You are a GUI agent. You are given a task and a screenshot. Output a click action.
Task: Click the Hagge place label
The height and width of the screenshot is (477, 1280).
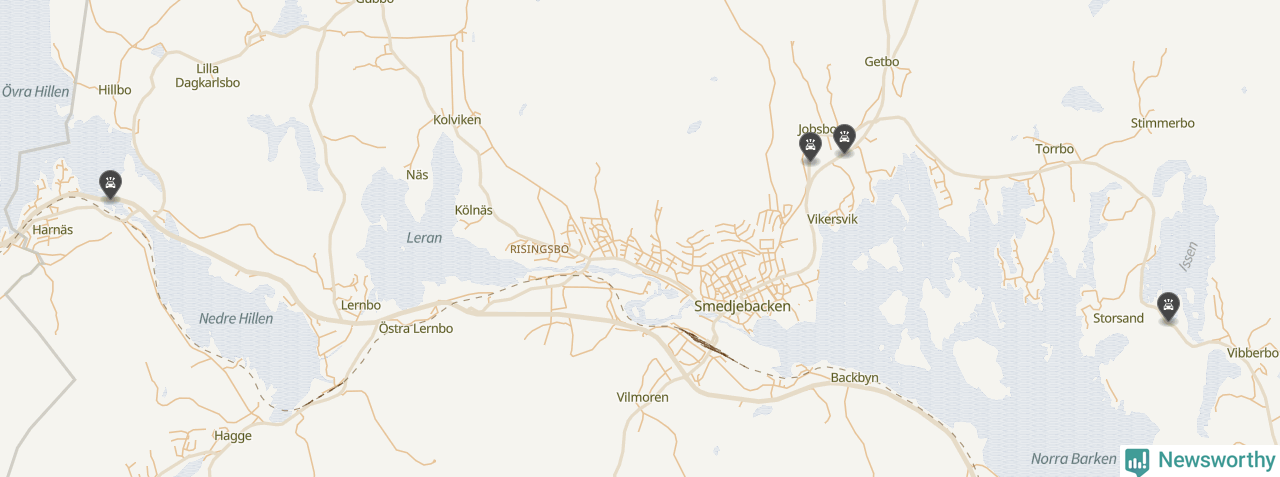point(233,436)
